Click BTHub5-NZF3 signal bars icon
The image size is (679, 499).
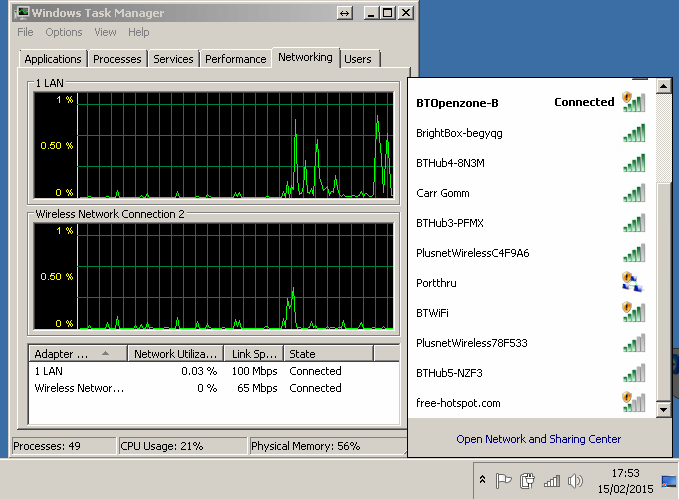[x=634, y=373]
